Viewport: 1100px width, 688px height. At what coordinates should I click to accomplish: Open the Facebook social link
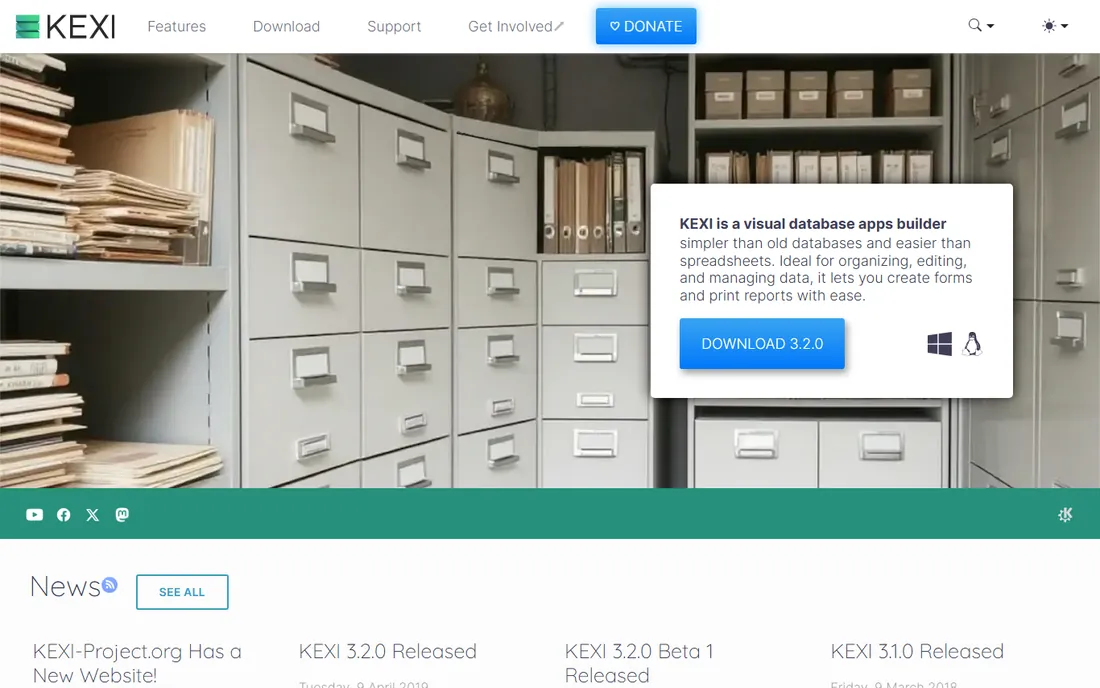(64, 515)
